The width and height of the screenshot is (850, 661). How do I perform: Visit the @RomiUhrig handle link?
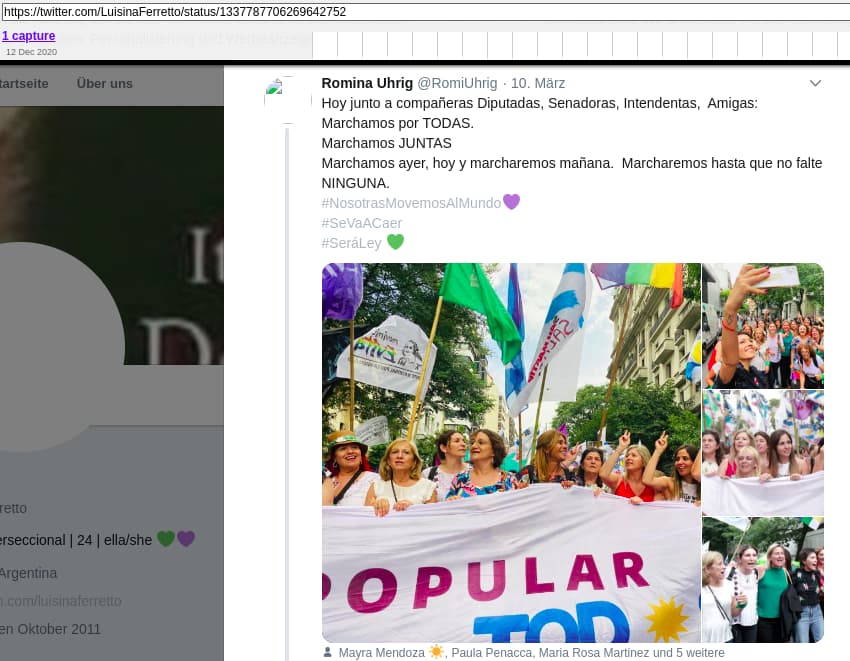tap(457, 83)
